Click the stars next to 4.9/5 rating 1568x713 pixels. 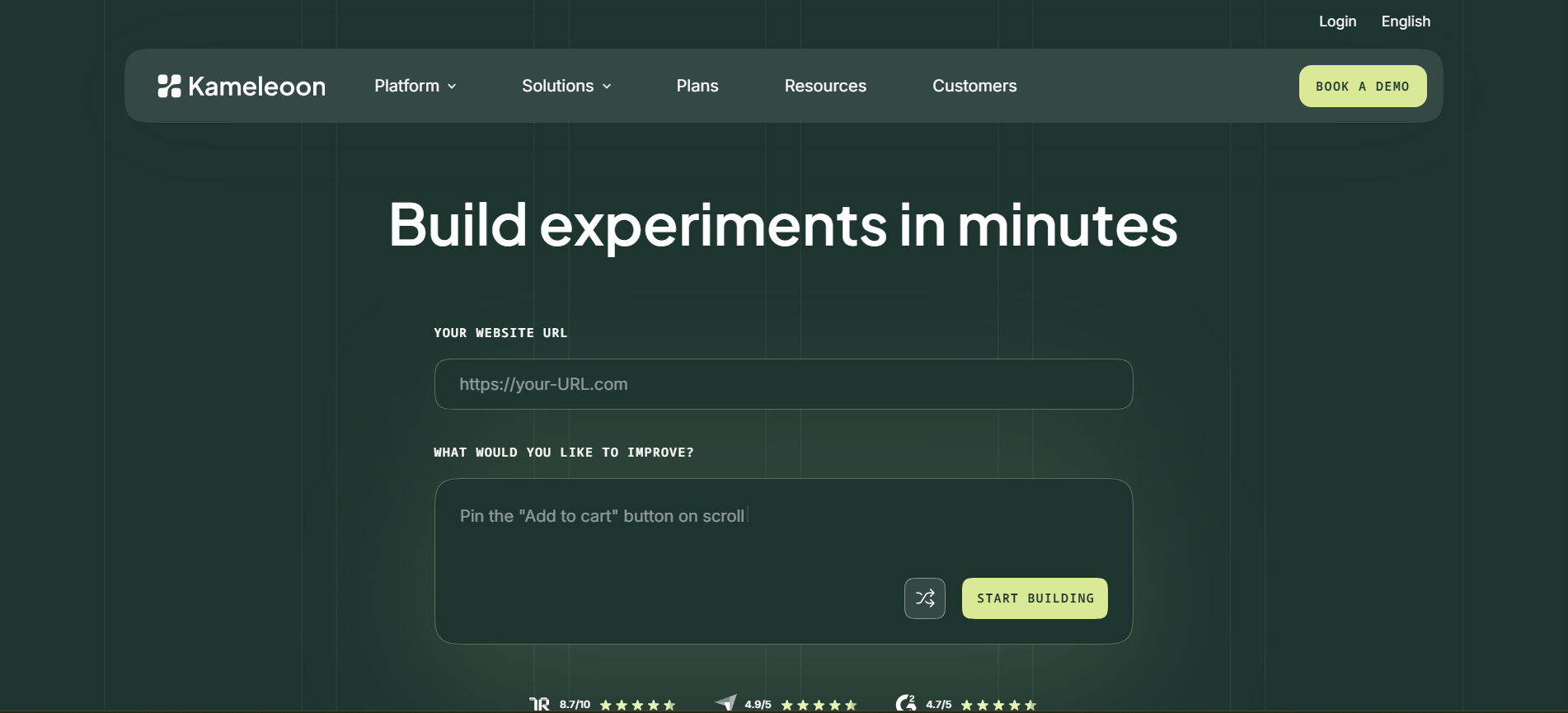[x=819, y=705]
